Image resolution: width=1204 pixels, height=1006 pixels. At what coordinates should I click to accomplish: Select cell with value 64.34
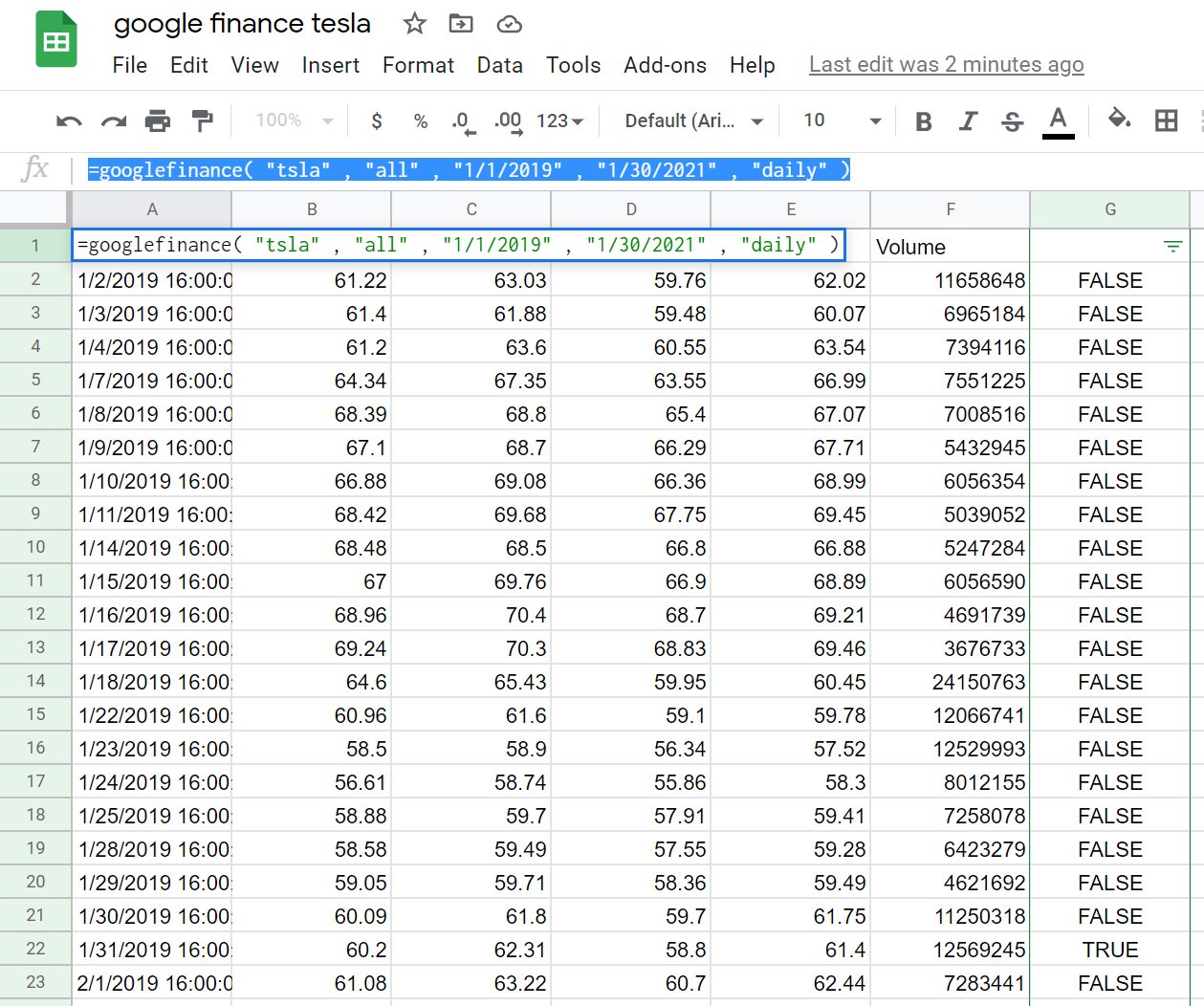[312, 381]
